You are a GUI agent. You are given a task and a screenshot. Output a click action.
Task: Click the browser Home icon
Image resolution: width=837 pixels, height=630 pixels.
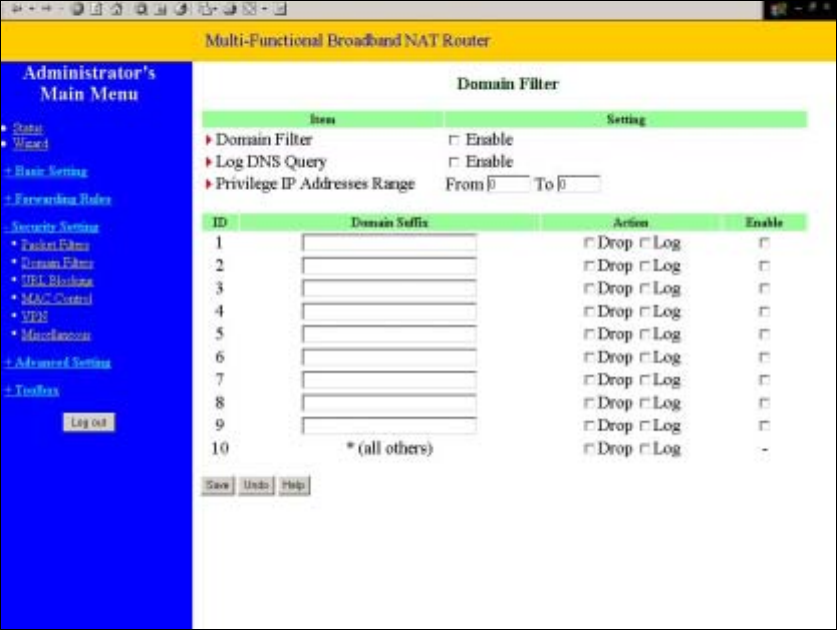pos(116,9)
